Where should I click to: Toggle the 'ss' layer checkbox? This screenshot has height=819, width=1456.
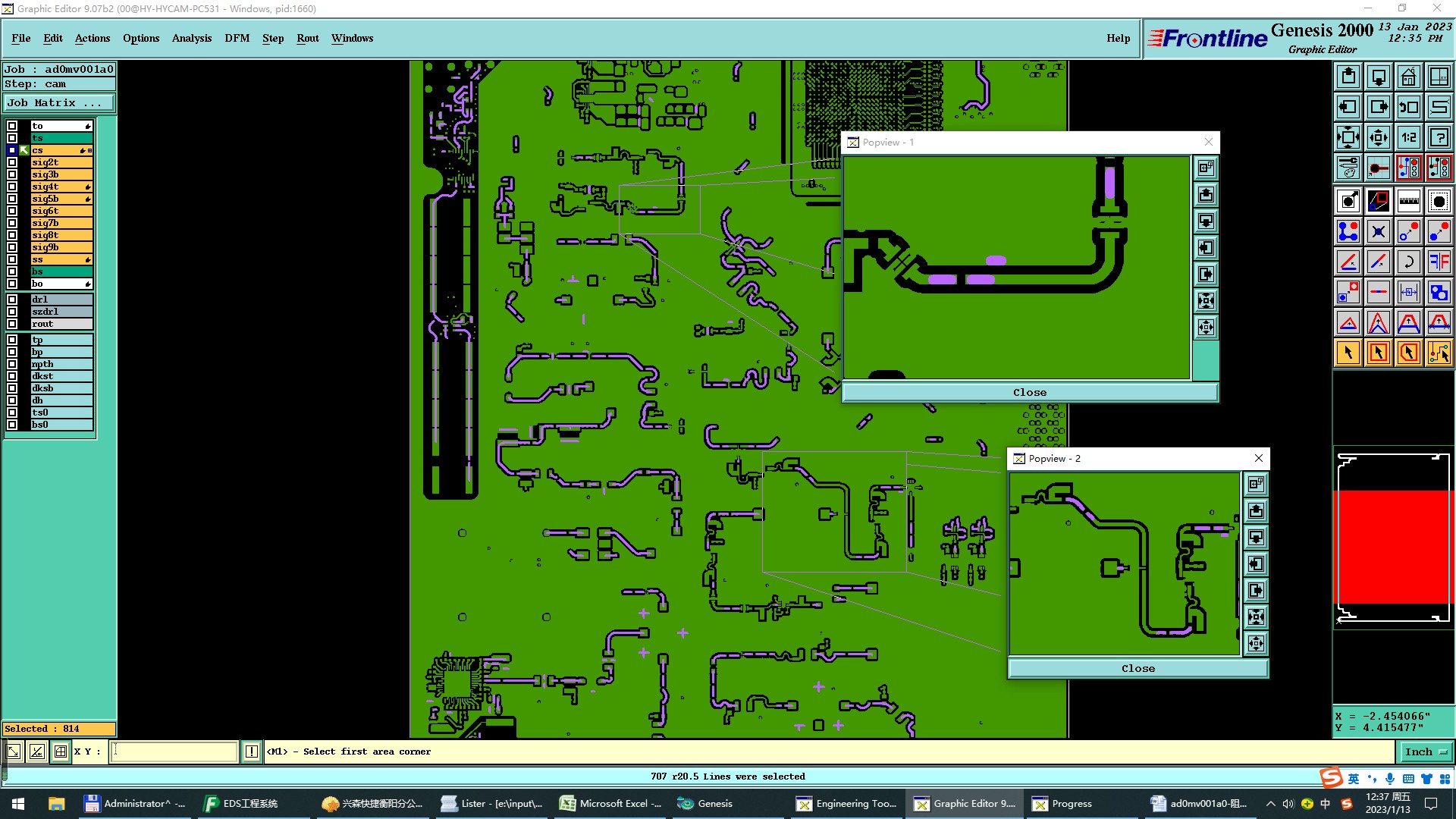[x=12, y=259]
